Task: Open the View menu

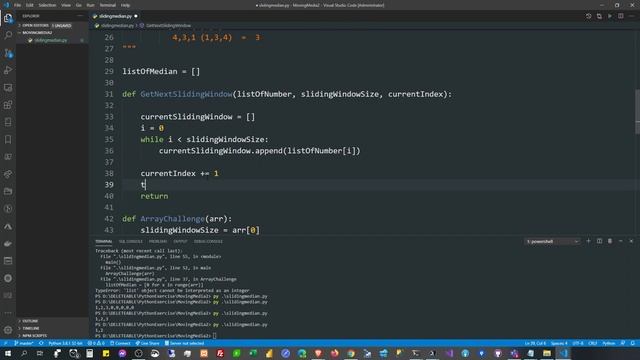Action: pyautogui.click(x=66, y=5)
